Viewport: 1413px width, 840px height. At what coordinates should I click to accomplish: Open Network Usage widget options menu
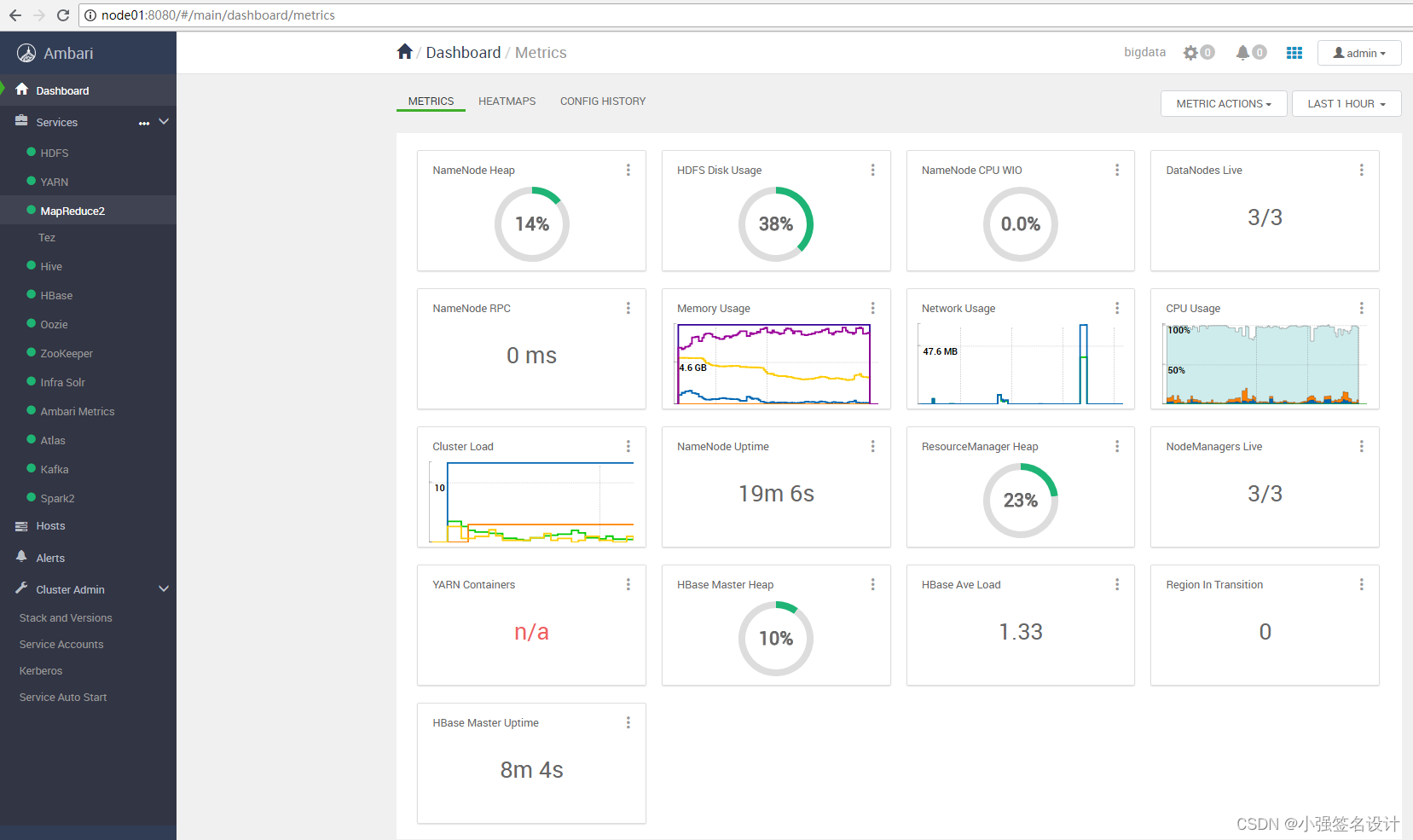1117,308
